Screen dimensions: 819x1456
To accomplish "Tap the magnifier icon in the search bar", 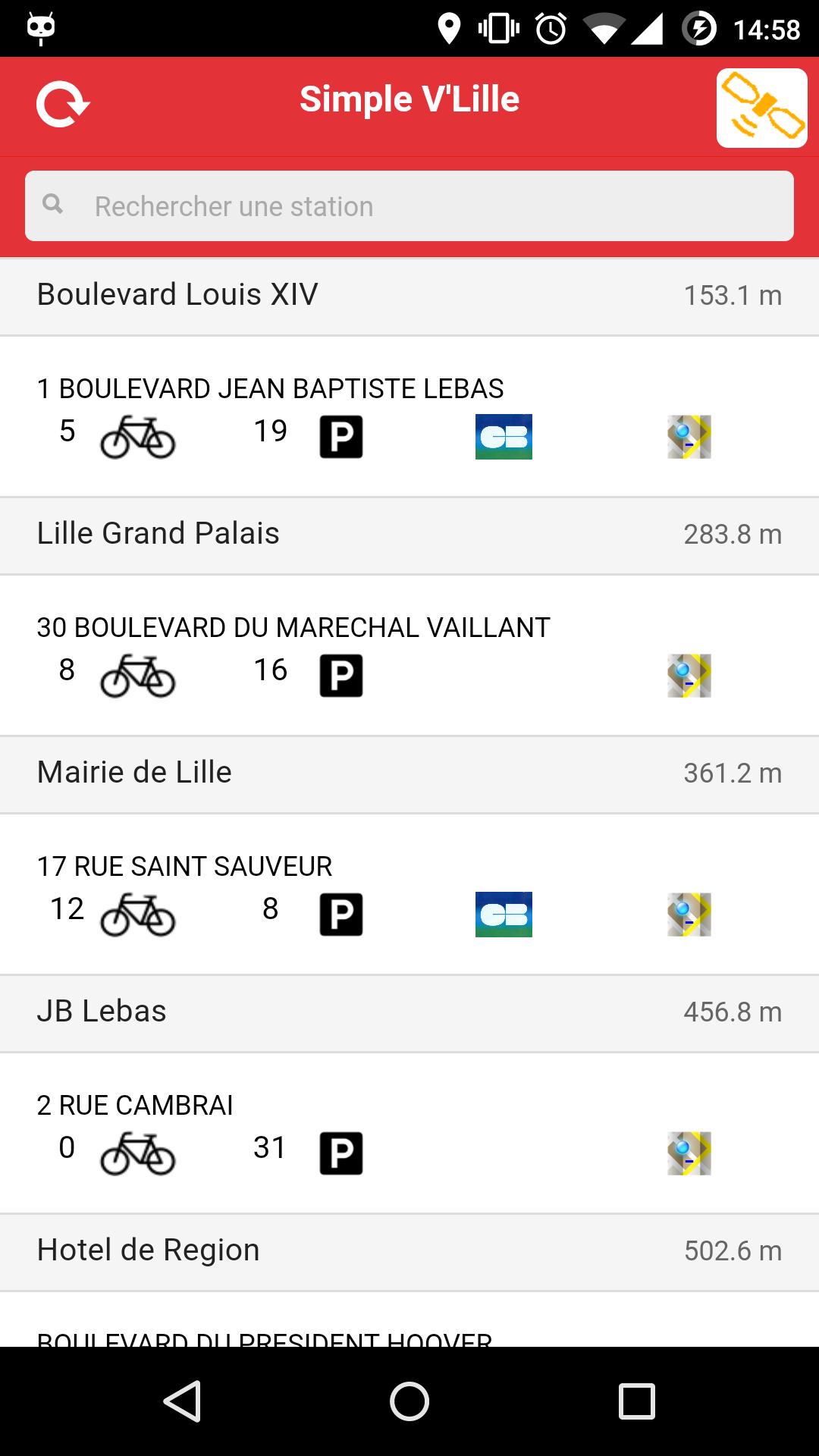I will coord(53,204).
